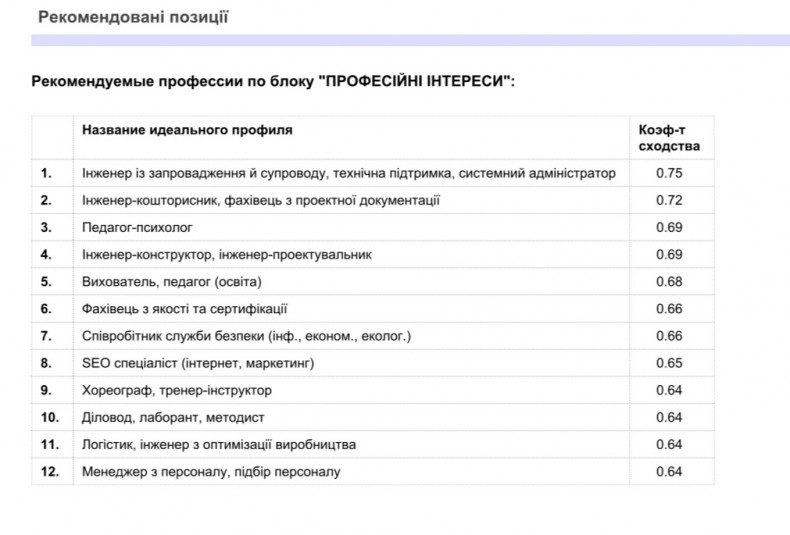Image resolution: width=790 pixels, height=535 pixels.
Task: Click the 'Коэф-т сходства' column header
Action: pyautogui.click(x=669, y=138)
